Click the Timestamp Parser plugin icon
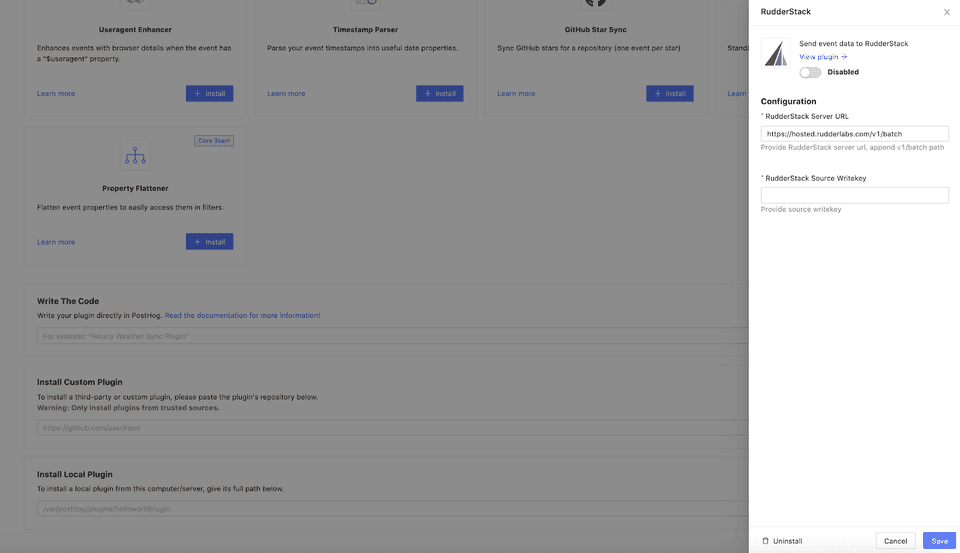The height and width of the screenshot is (553, 960). 365,5
